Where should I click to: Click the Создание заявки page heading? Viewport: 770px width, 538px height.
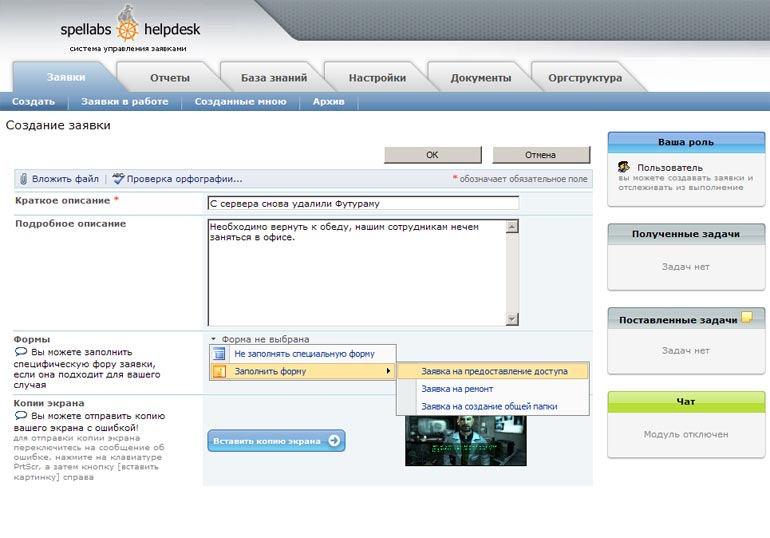(58, 125)
